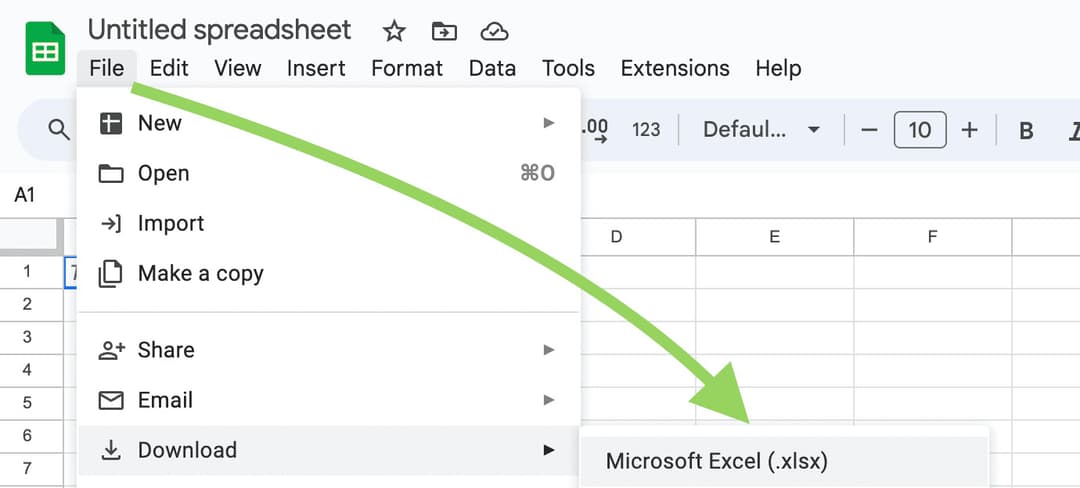Toggle bold formatting
This screenshot has height=488, width=1080.
(1026, 130)
